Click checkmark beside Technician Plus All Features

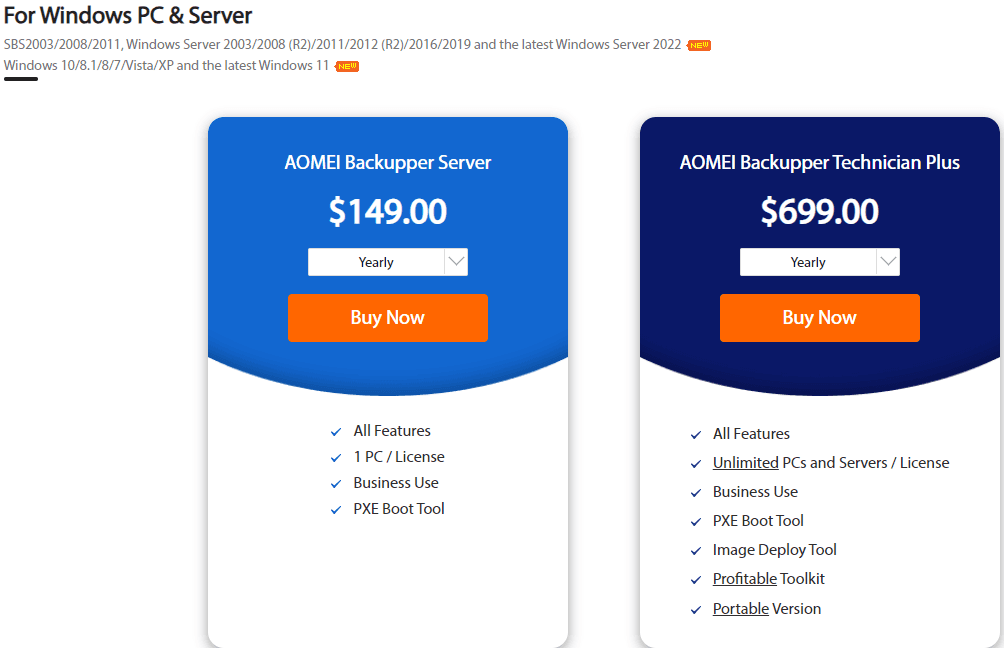(696, 435)
